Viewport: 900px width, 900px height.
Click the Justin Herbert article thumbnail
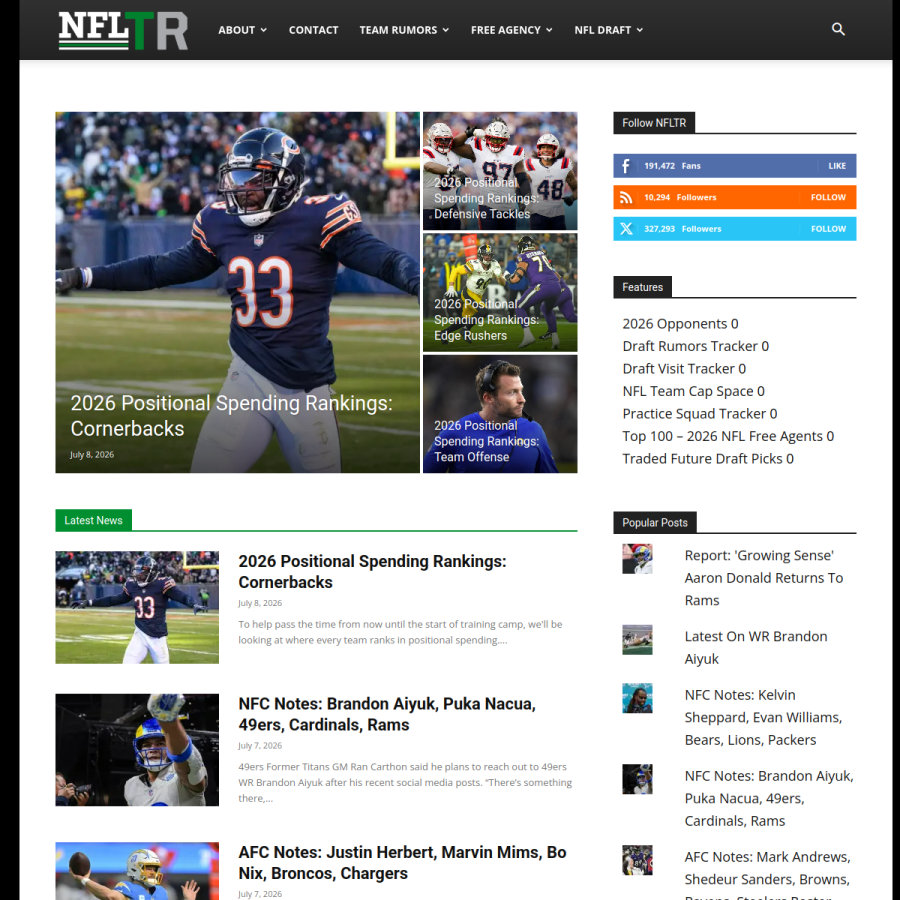137,871
